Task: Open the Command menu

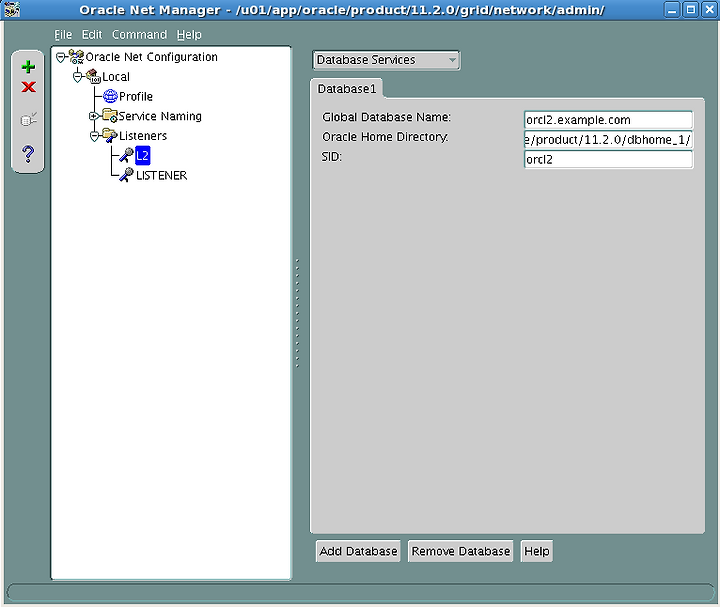Action: tap(139, 34)
